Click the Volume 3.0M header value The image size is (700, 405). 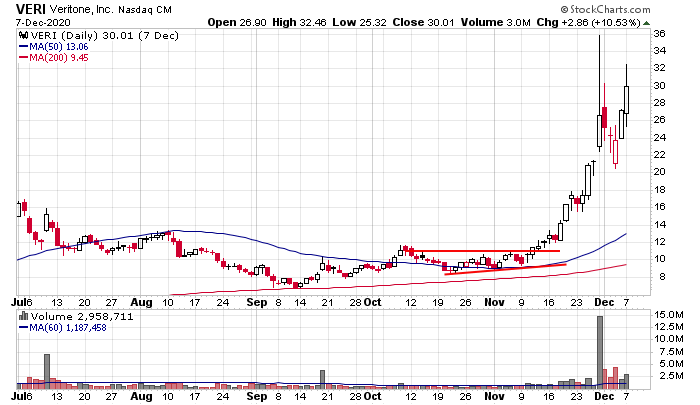click(x=496, y=22)
